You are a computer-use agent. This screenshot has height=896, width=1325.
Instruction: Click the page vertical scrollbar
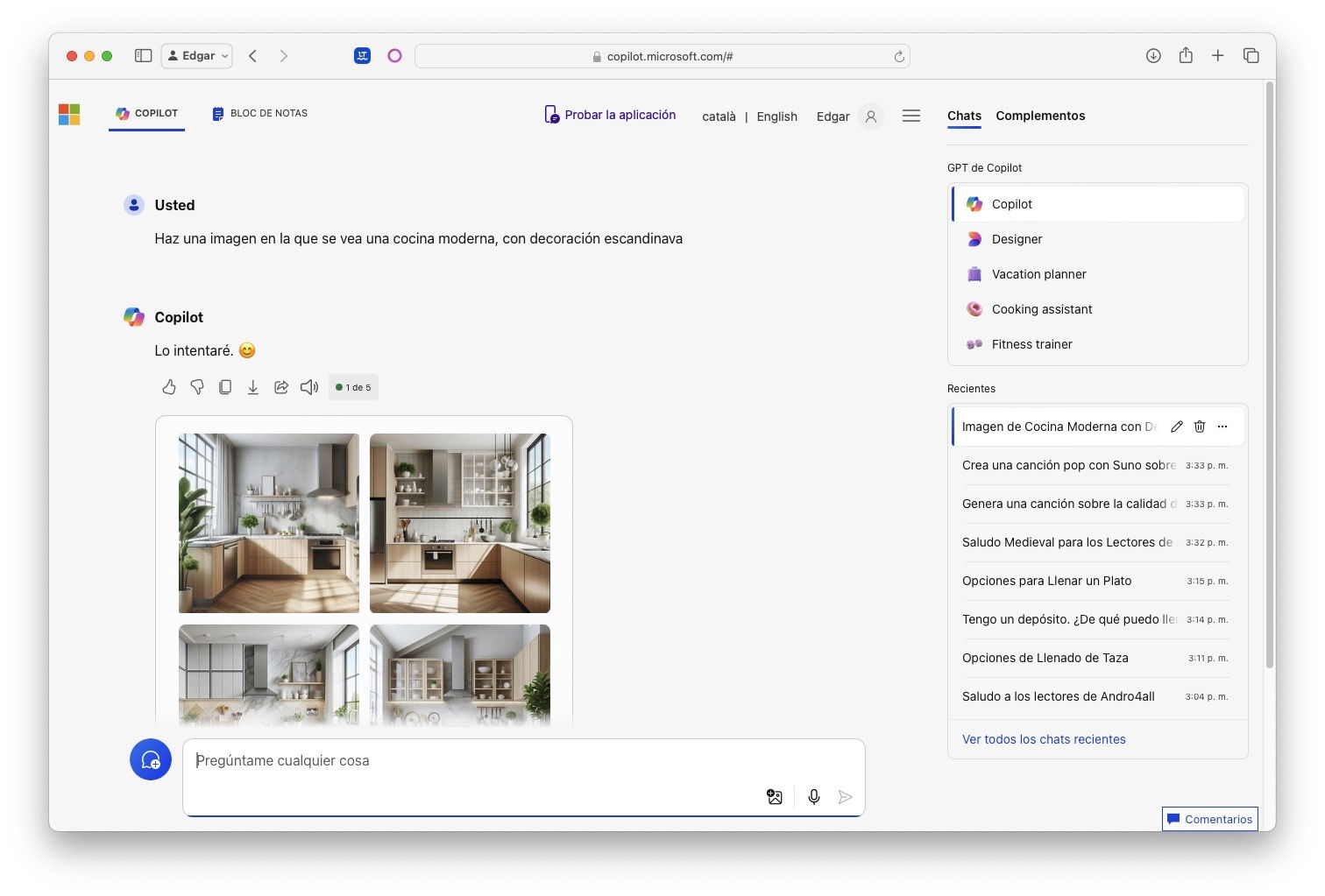pyautogui.click(x=1269, y=377)
